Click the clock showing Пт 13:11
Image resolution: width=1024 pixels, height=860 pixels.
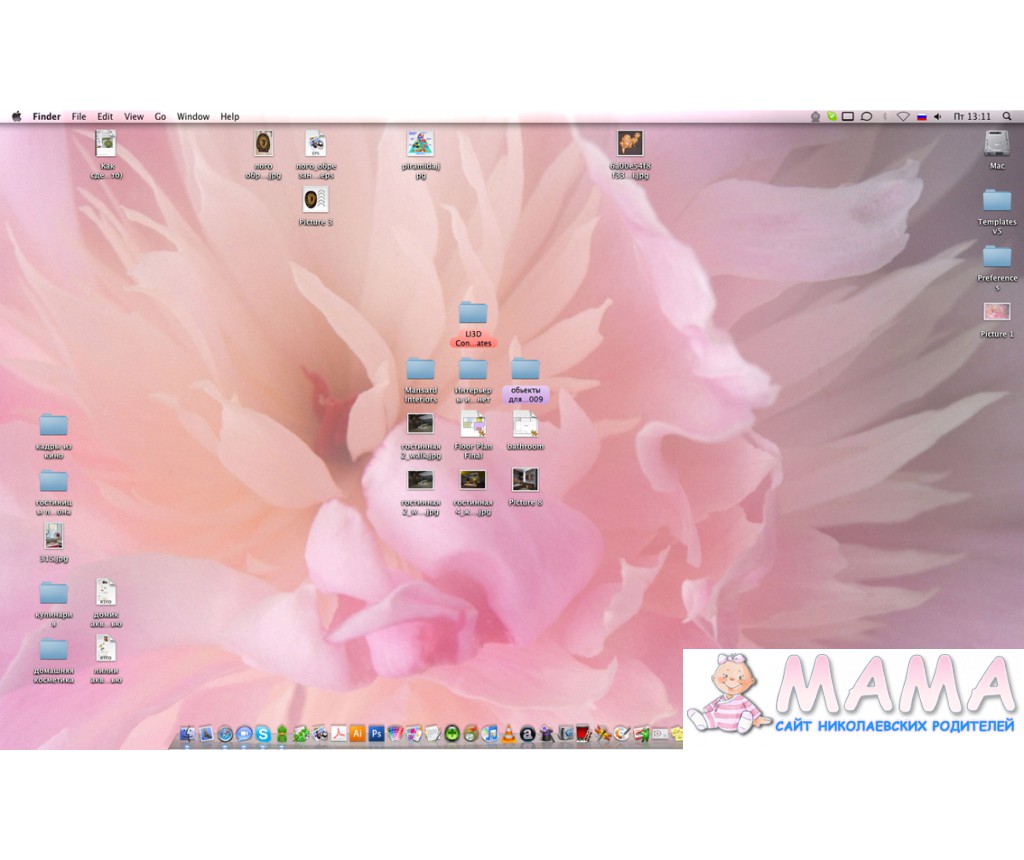coord(972,117)
